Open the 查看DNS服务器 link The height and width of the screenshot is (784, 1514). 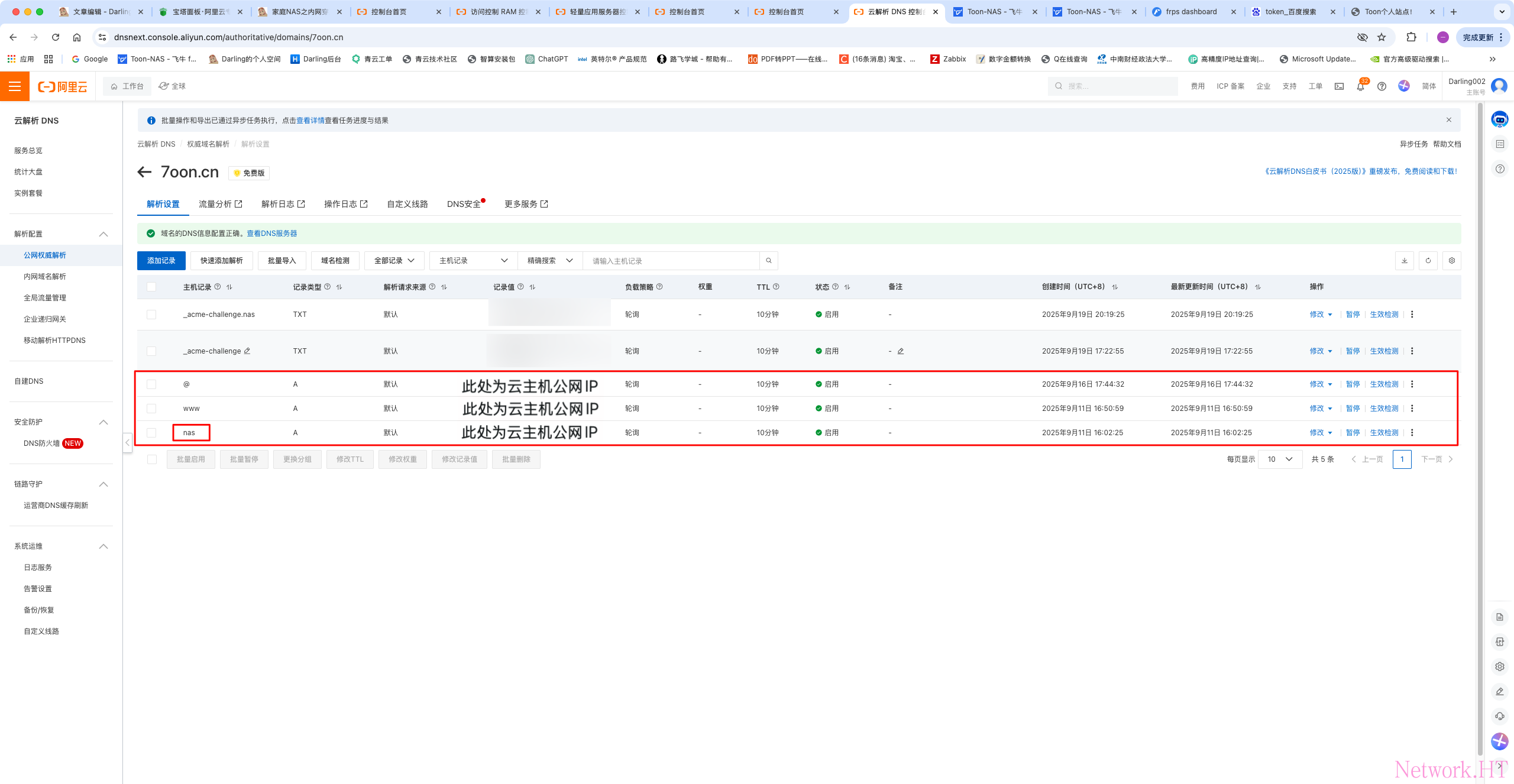[x=271, y=234]
